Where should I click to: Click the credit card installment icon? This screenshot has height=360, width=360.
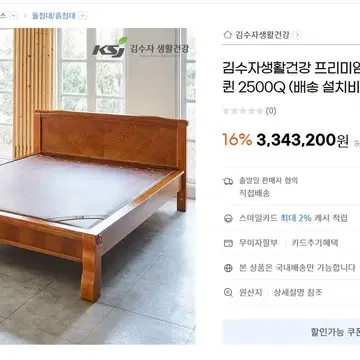click(x=228, y=243)
